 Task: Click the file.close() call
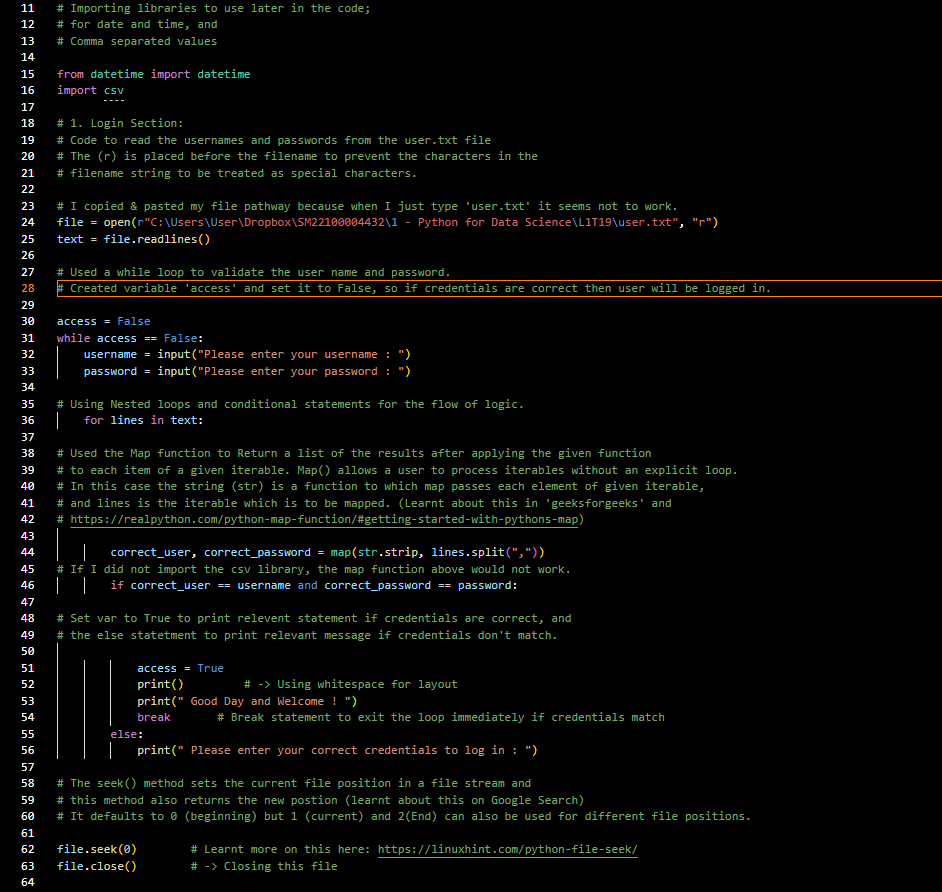[x=95, y=865]
